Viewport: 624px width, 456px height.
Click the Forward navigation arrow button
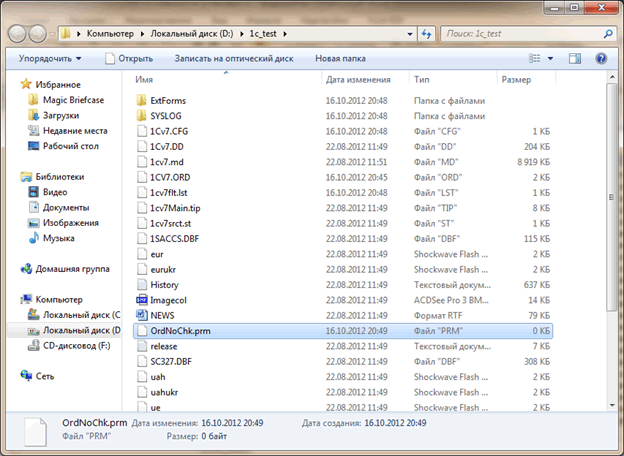(x=38, y=34)
